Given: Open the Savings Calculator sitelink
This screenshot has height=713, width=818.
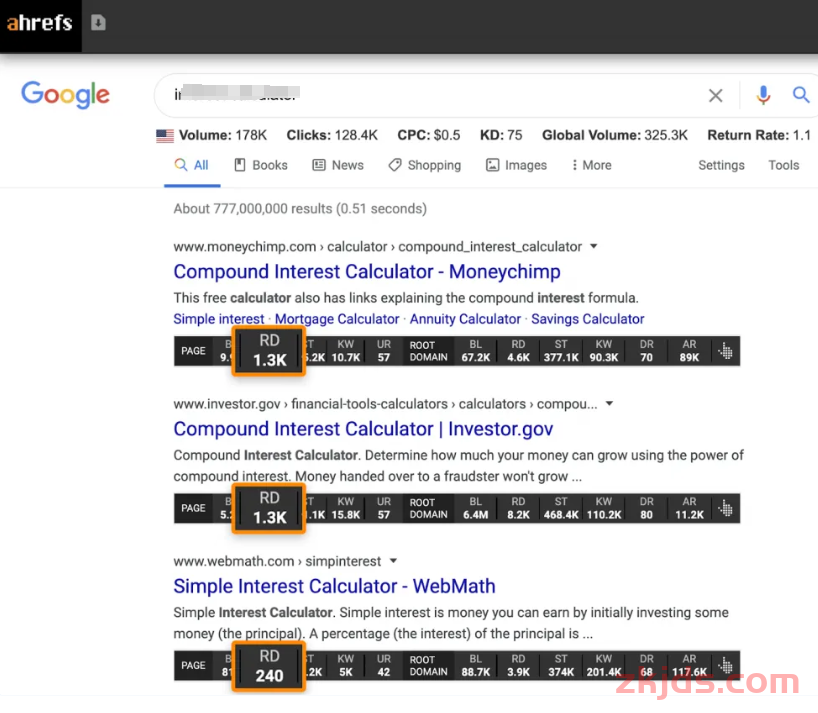Looking at the screenshot, I should pos(587,319).
